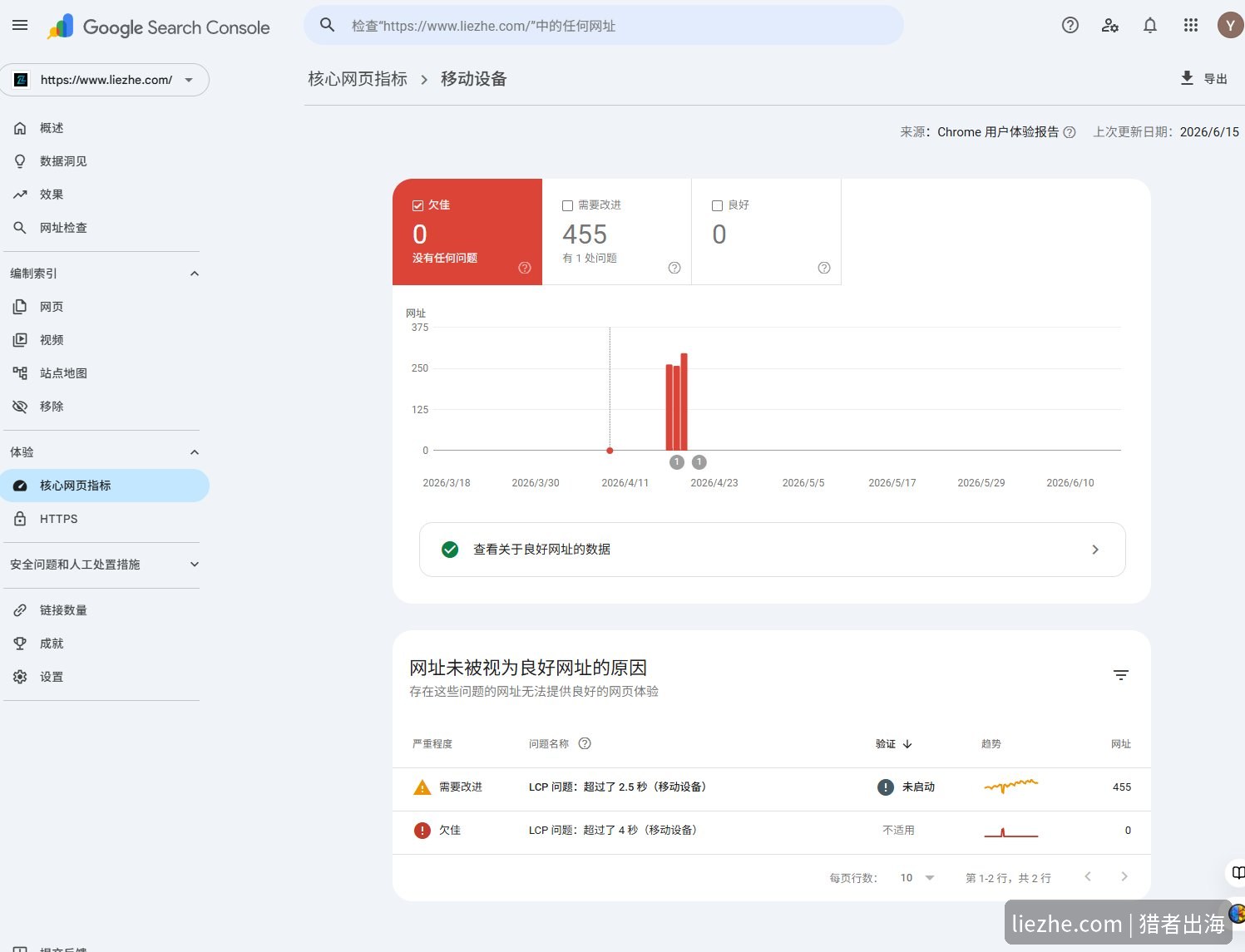
Task: Open 成就 in sidebar
Action: pos(105,644)
